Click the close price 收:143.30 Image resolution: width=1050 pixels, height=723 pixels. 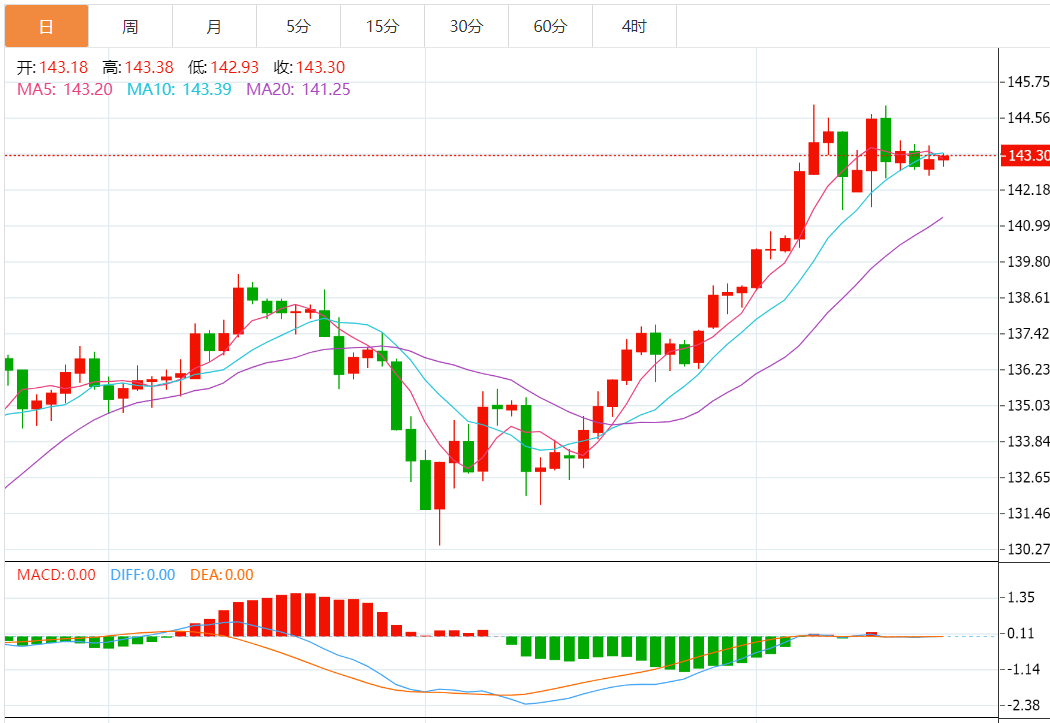point(309,67)
